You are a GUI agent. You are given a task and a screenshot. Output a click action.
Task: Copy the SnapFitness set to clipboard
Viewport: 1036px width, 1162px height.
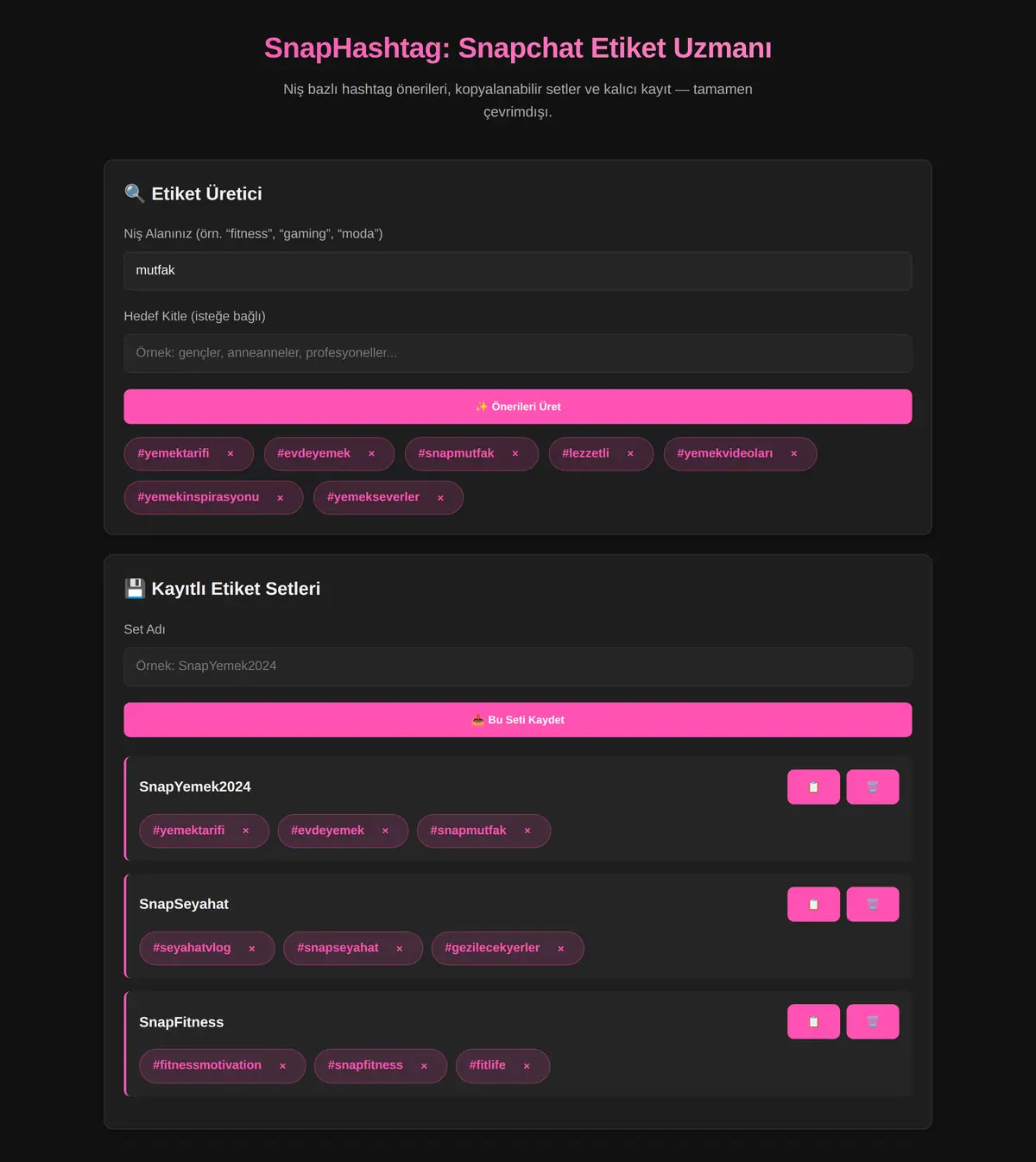813,1021
